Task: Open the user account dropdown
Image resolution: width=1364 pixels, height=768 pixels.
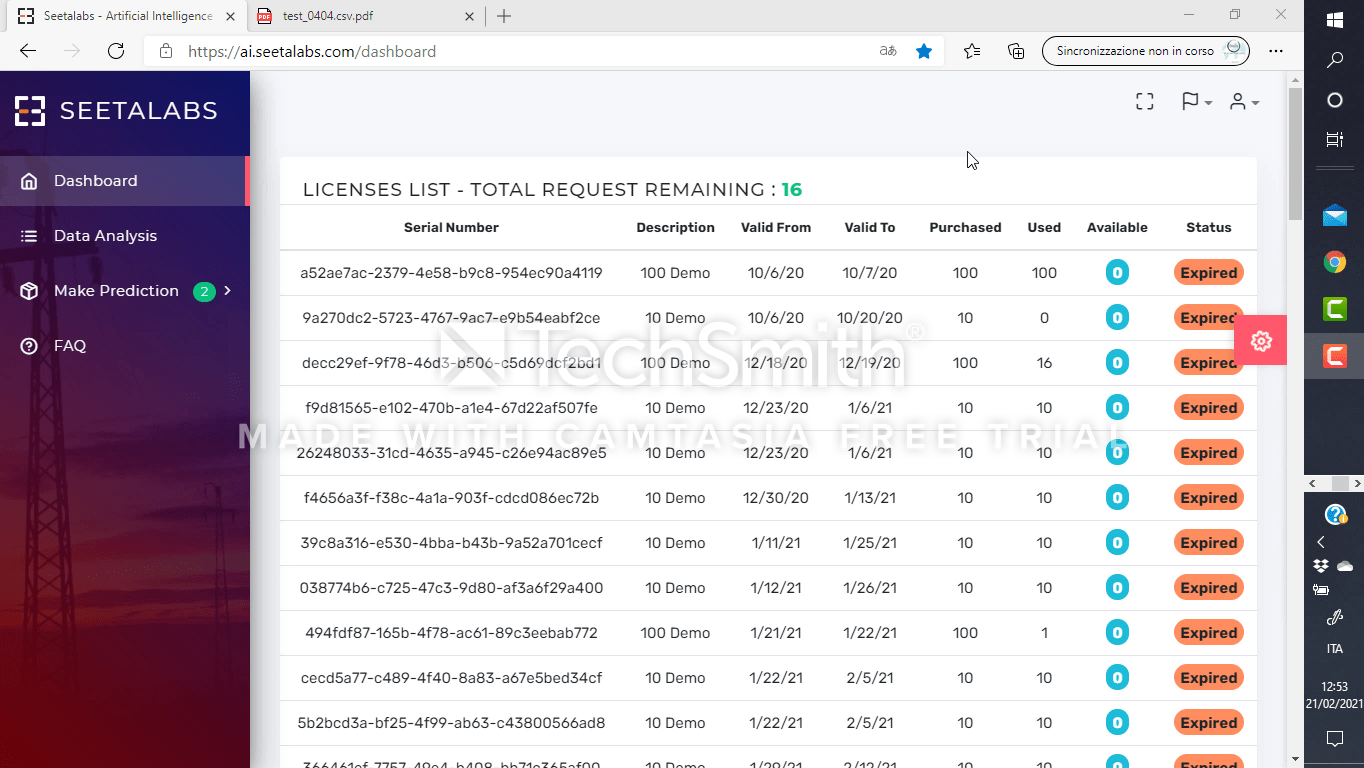Action: (x=1243, y=102)
